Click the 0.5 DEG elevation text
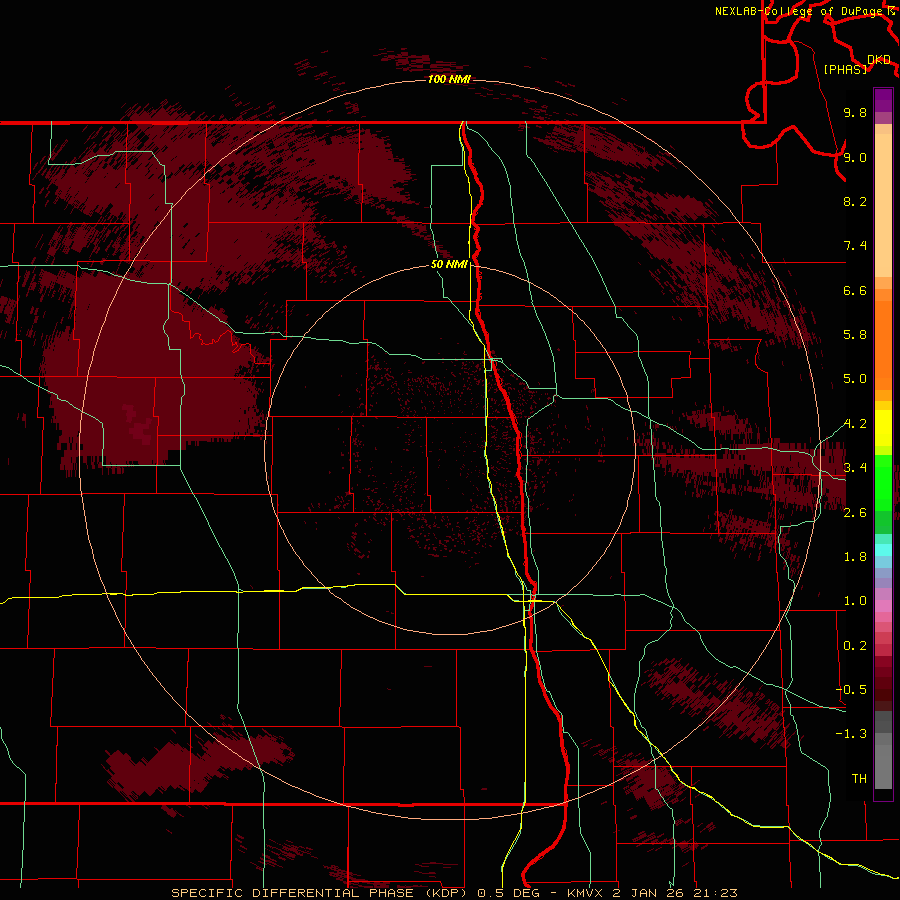Image resolution: width=900 pixels, height=900 pixels. pos(511,893)
